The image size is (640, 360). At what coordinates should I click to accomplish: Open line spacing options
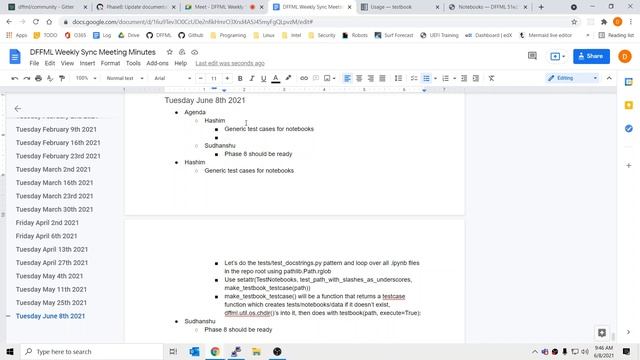click(398, 78)
